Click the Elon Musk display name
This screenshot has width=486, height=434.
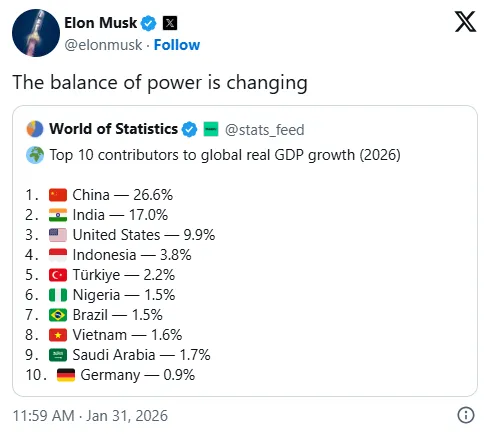tap(100, 23)
